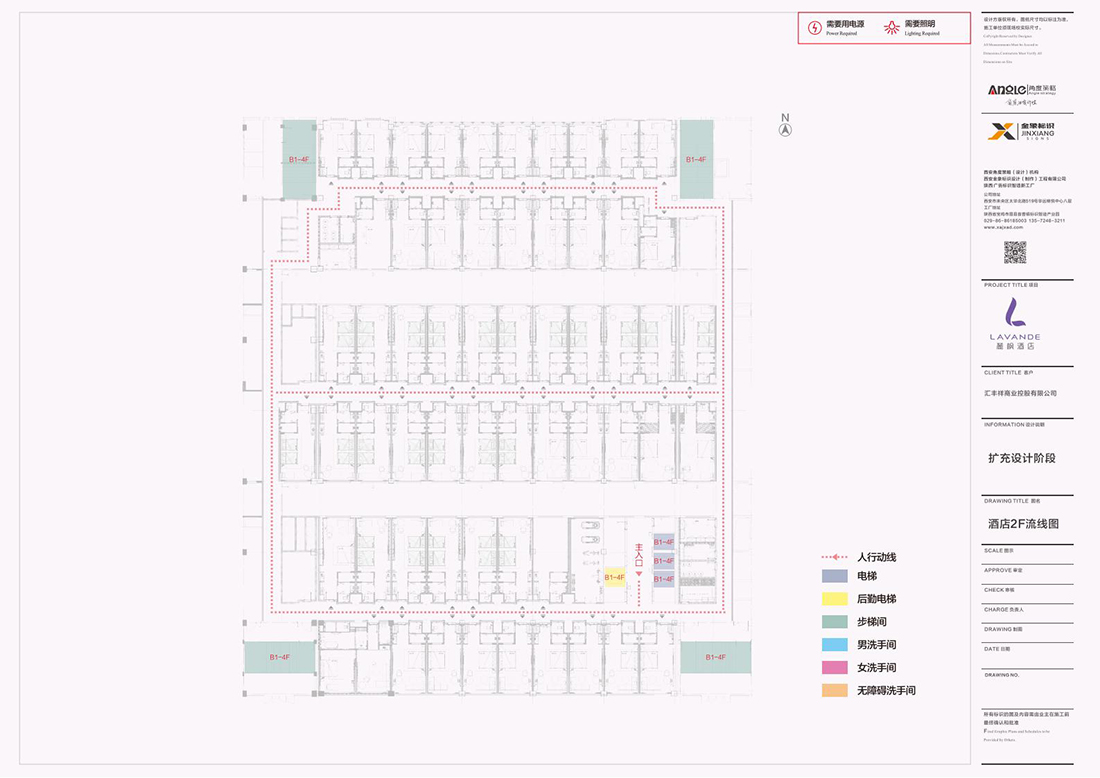
Task: Open the www.xajxad.com website link
Action: [x=1003, y=227]
